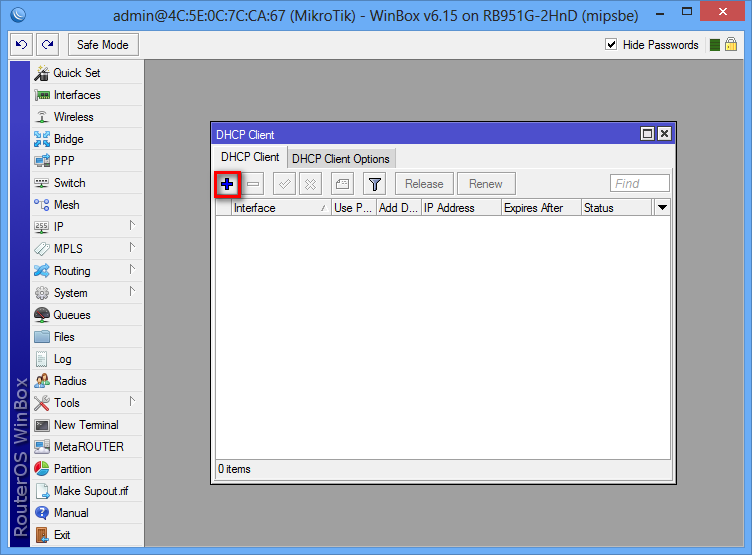This screenshot has width=752, height=555.
Task: Close the DHCP Client sub-window
Action: (x=664, y=134)
